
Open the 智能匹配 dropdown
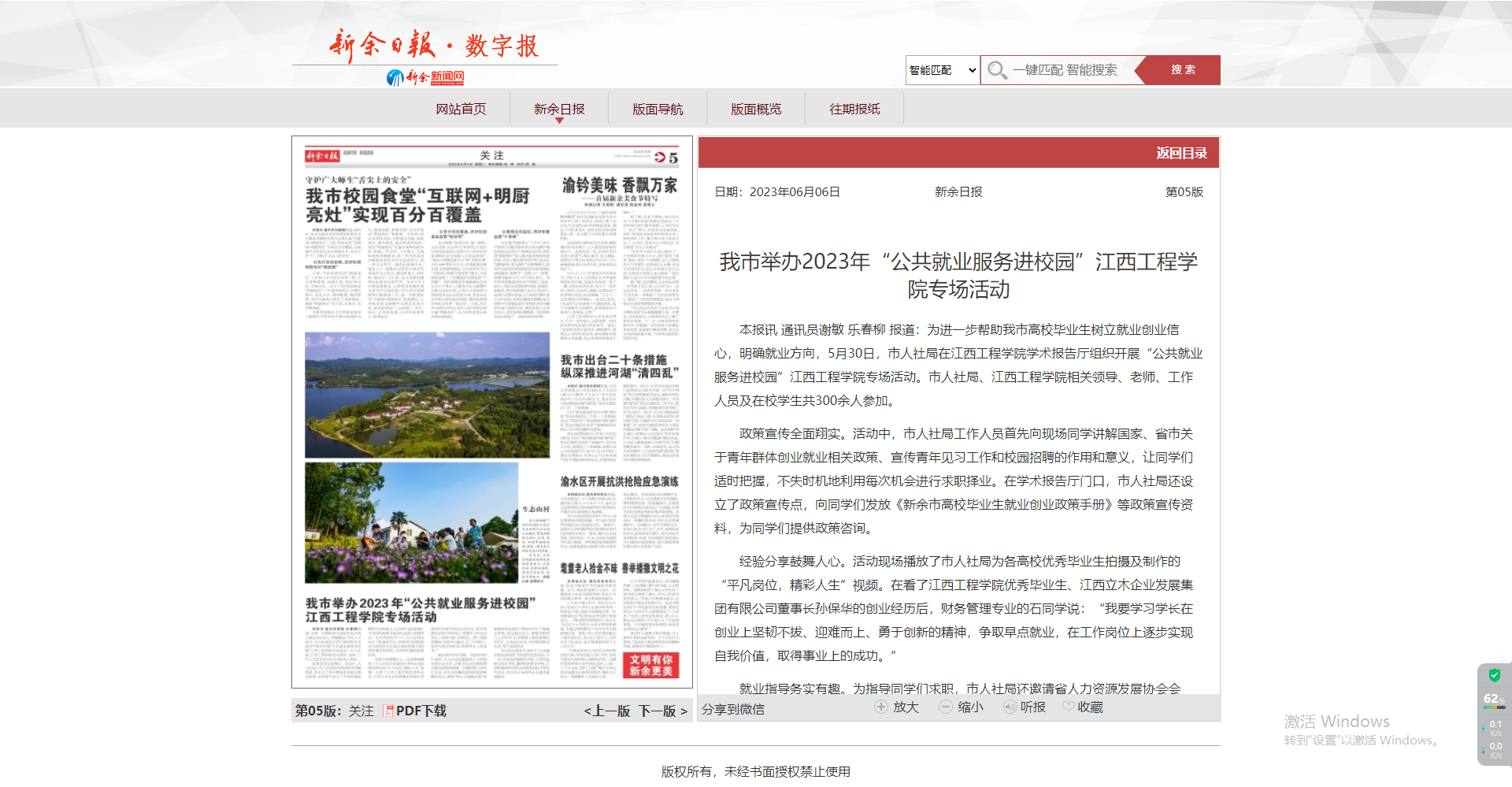(x=943, y=70)
